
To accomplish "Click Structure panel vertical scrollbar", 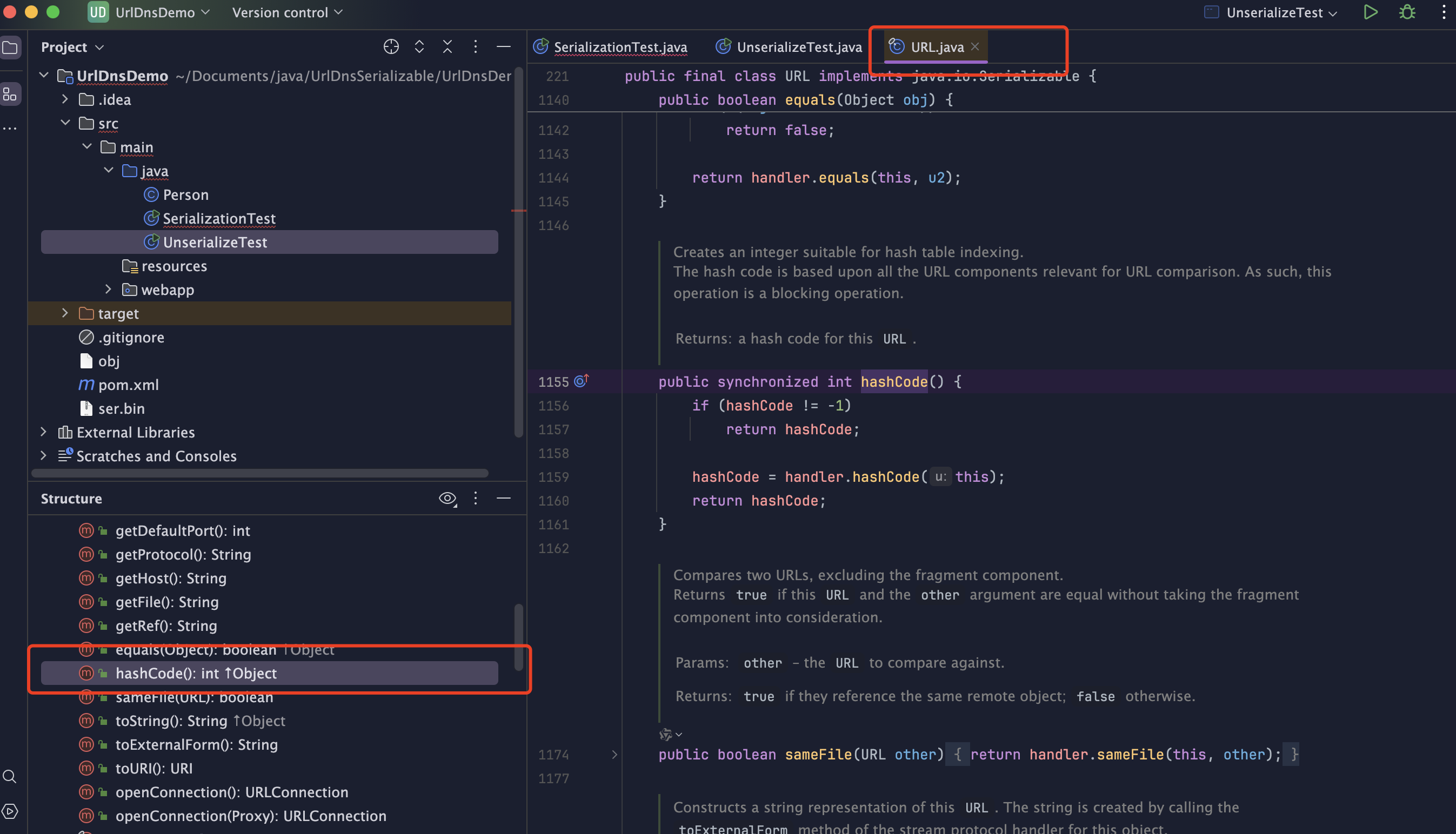I will 518,637.
